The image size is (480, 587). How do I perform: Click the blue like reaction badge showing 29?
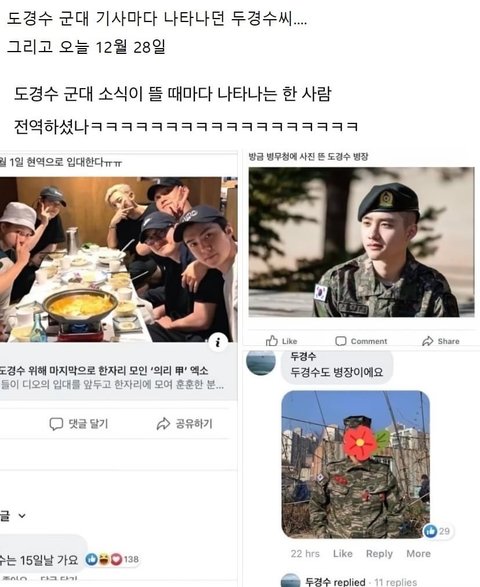[x=430, y=530]
